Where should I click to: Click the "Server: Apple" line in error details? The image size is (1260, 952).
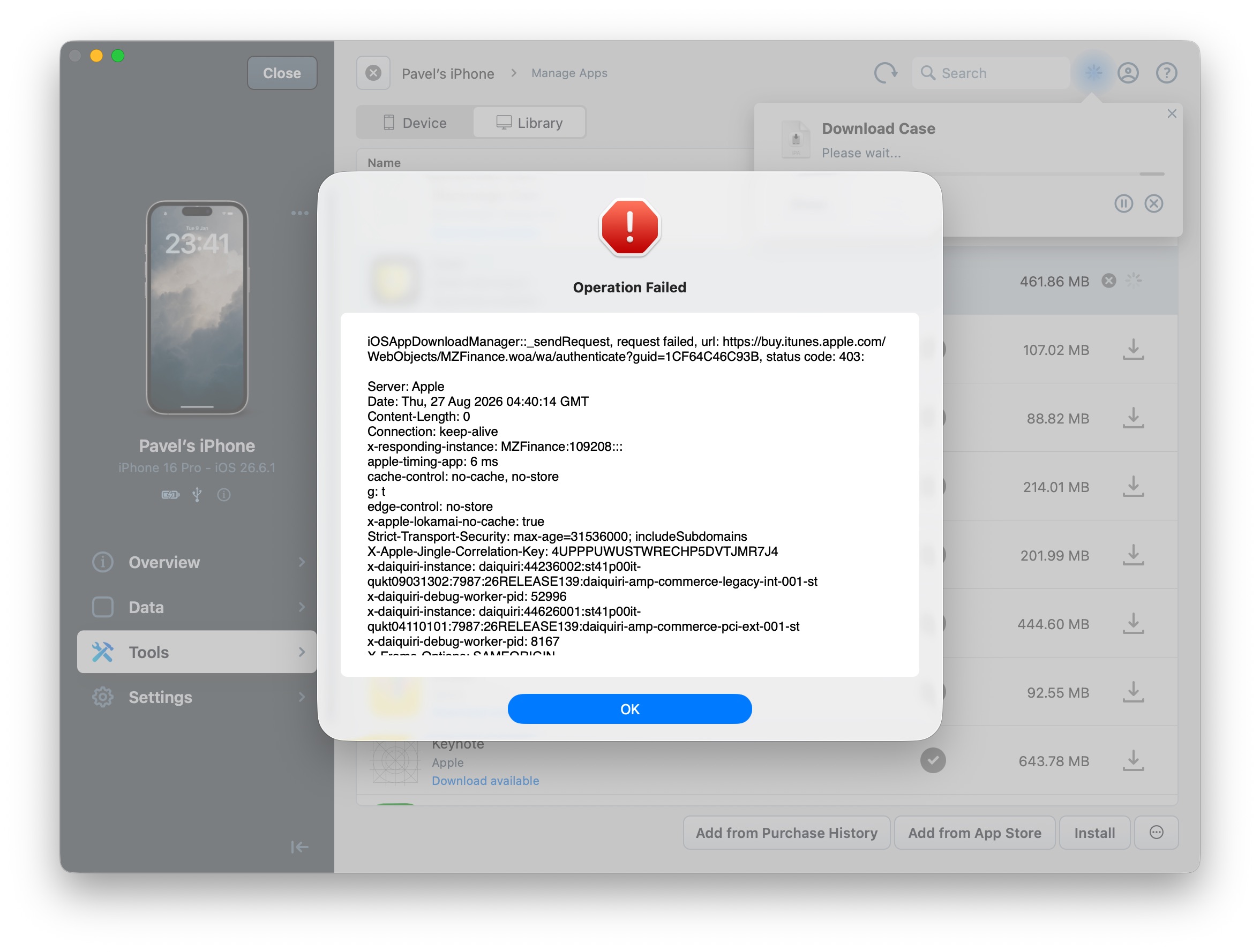pos(406,387)
